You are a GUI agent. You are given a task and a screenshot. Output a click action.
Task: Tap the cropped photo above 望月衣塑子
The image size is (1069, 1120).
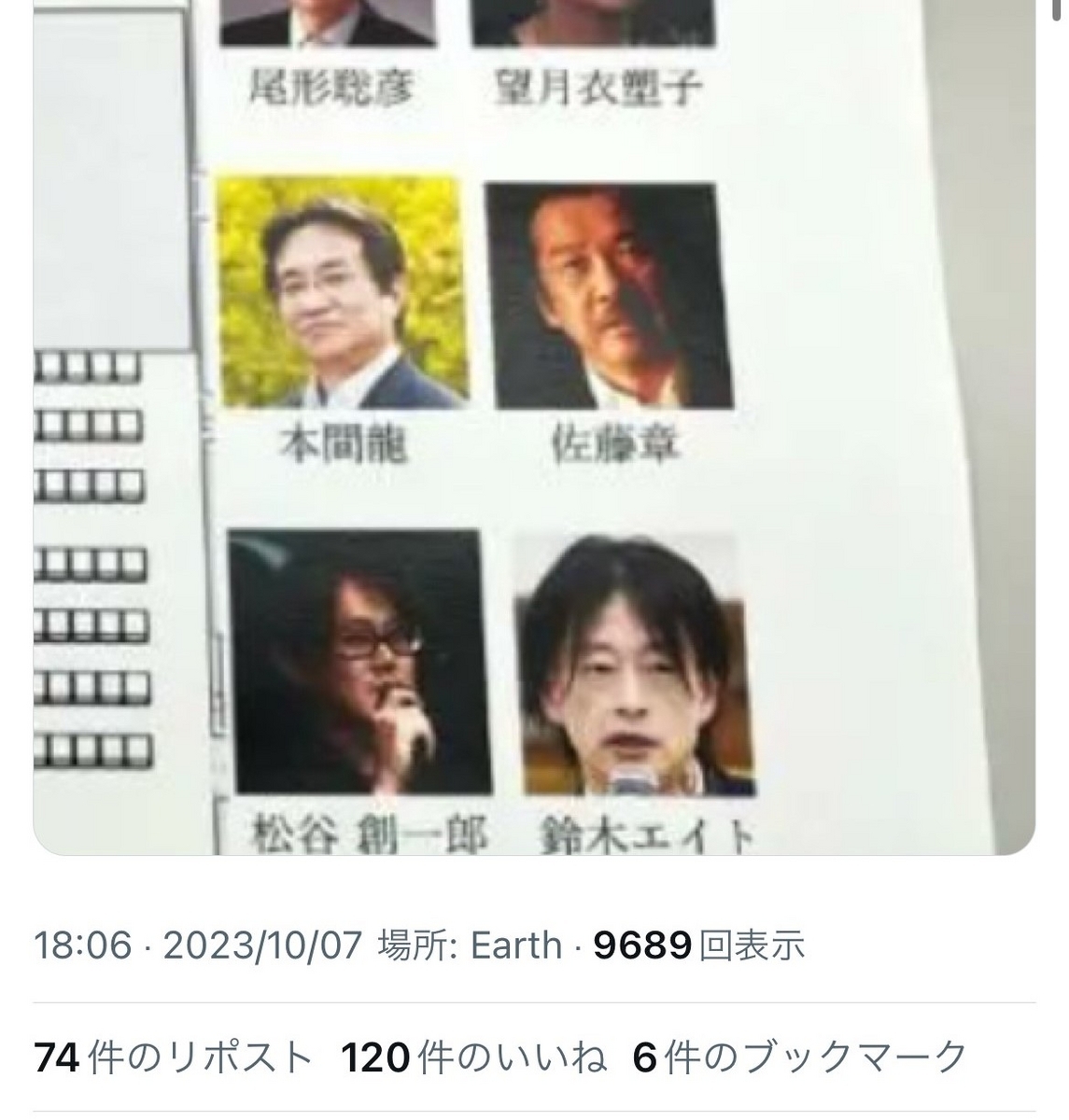(x=594, y=22)
